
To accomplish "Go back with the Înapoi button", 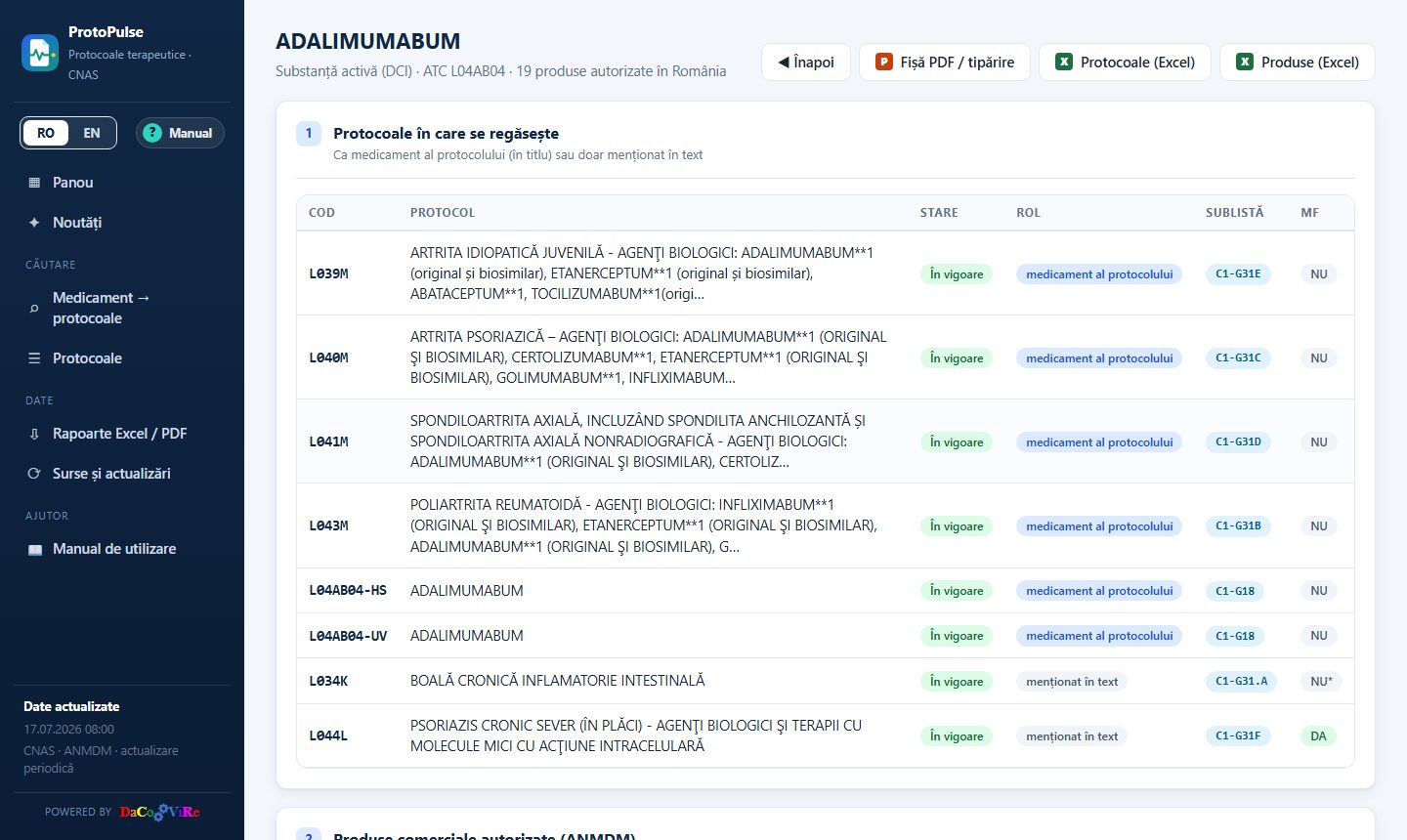I will (x=806, y=62).
